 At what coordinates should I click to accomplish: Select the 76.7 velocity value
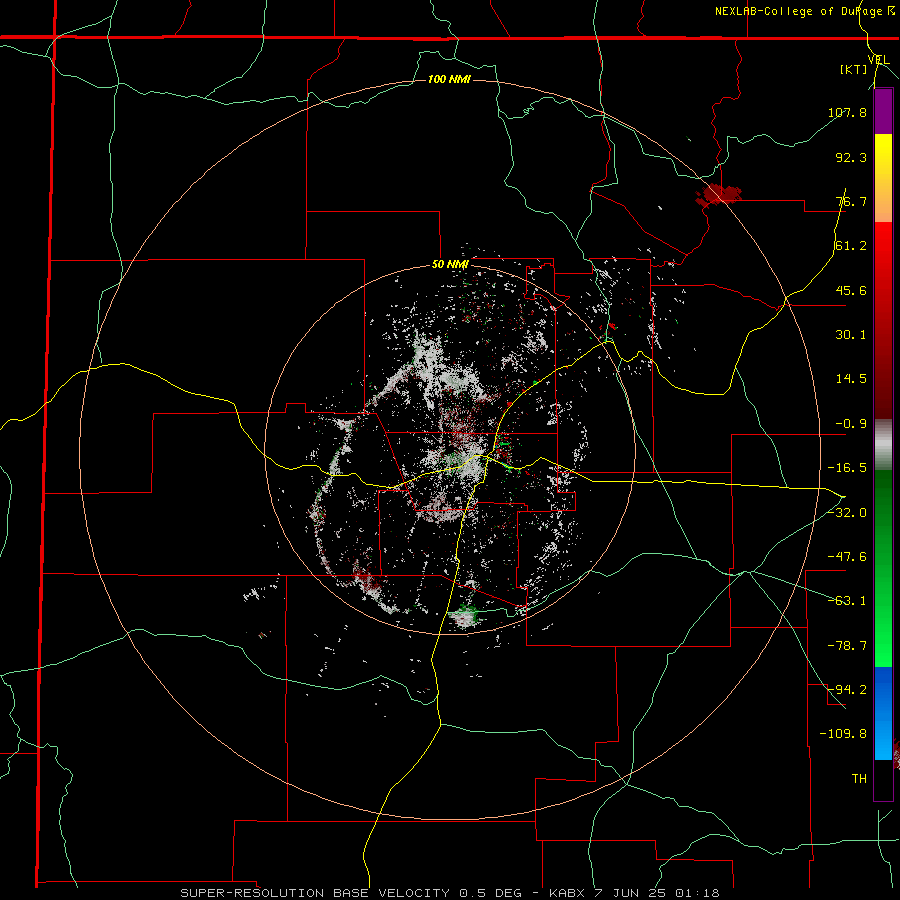(851, 201)
